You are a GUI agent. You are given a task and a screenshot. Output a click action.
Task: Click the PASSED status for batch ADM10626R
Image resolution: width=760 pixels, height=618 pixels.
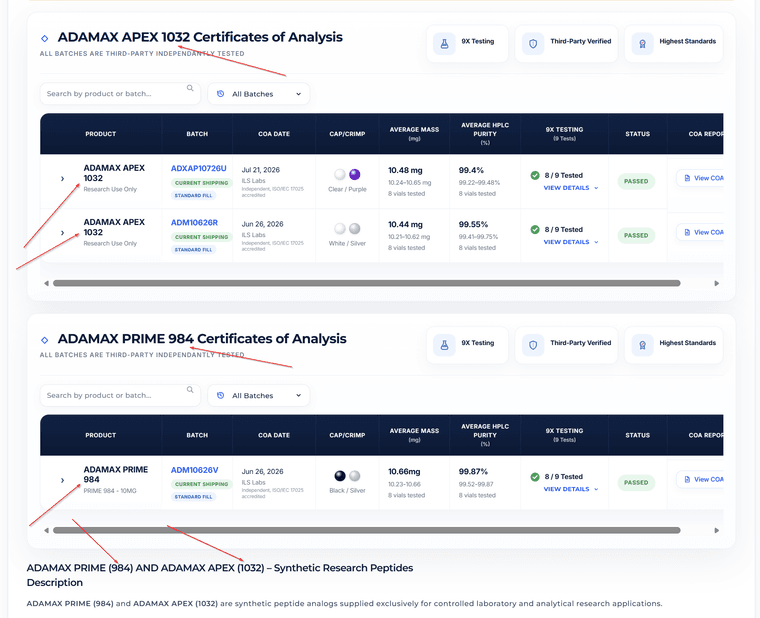click(x=636, y=236)
